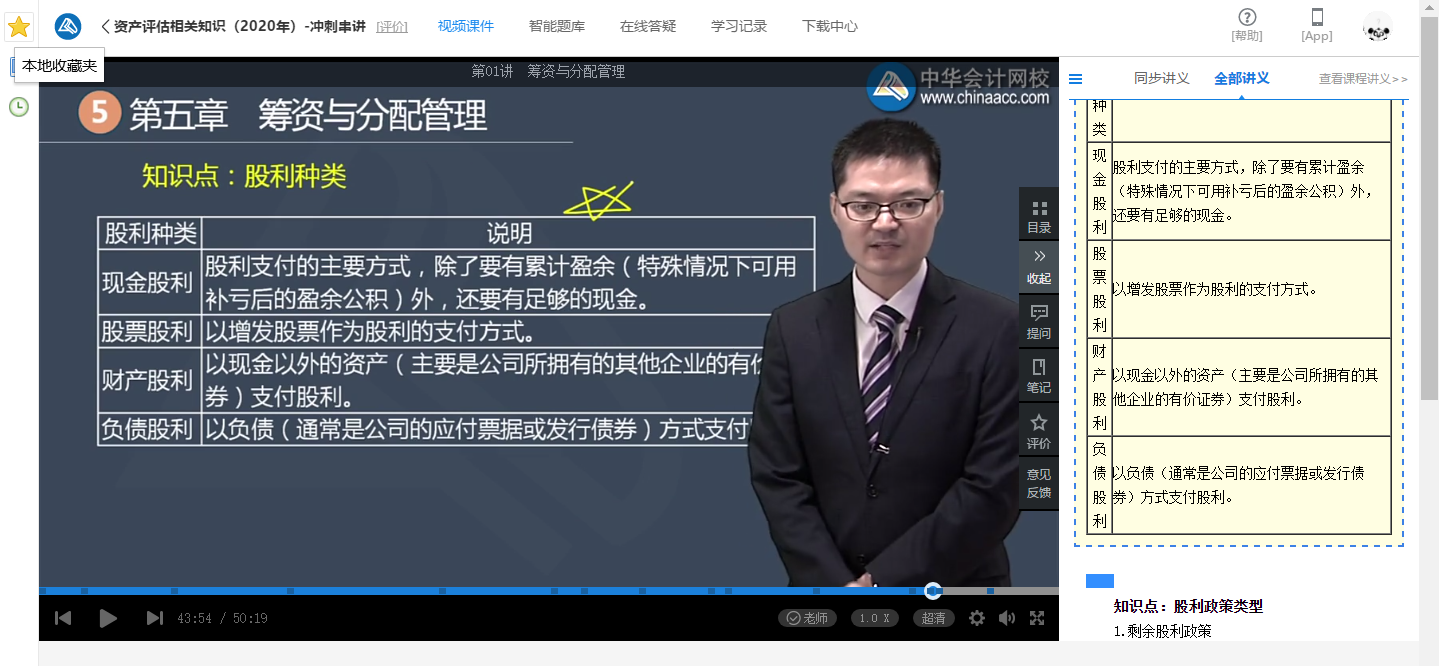Click the 43:54 / 50:19 time display
The height and width of the screenshot is (666, 1439).
222,619
